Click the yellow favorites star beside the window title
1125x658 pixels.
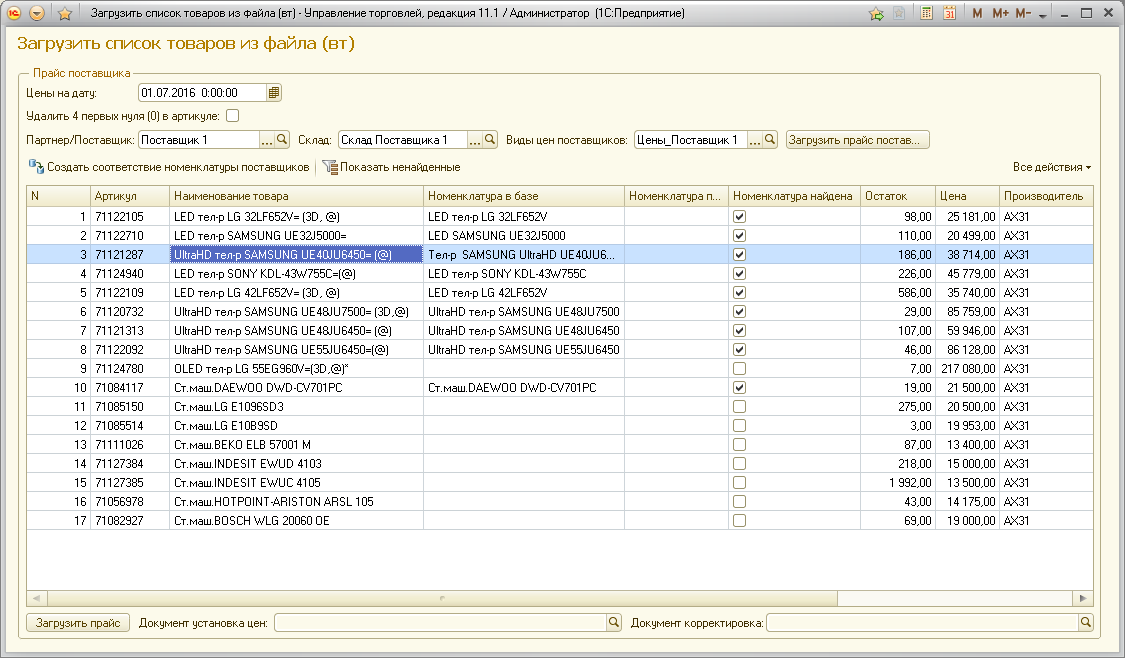[x=65, y=13]
